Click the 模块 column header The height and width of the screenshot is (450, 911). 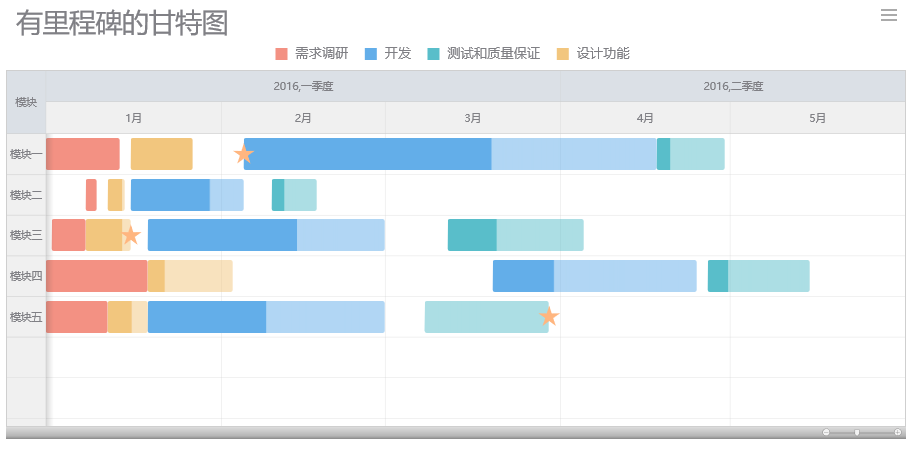[26, 102]
